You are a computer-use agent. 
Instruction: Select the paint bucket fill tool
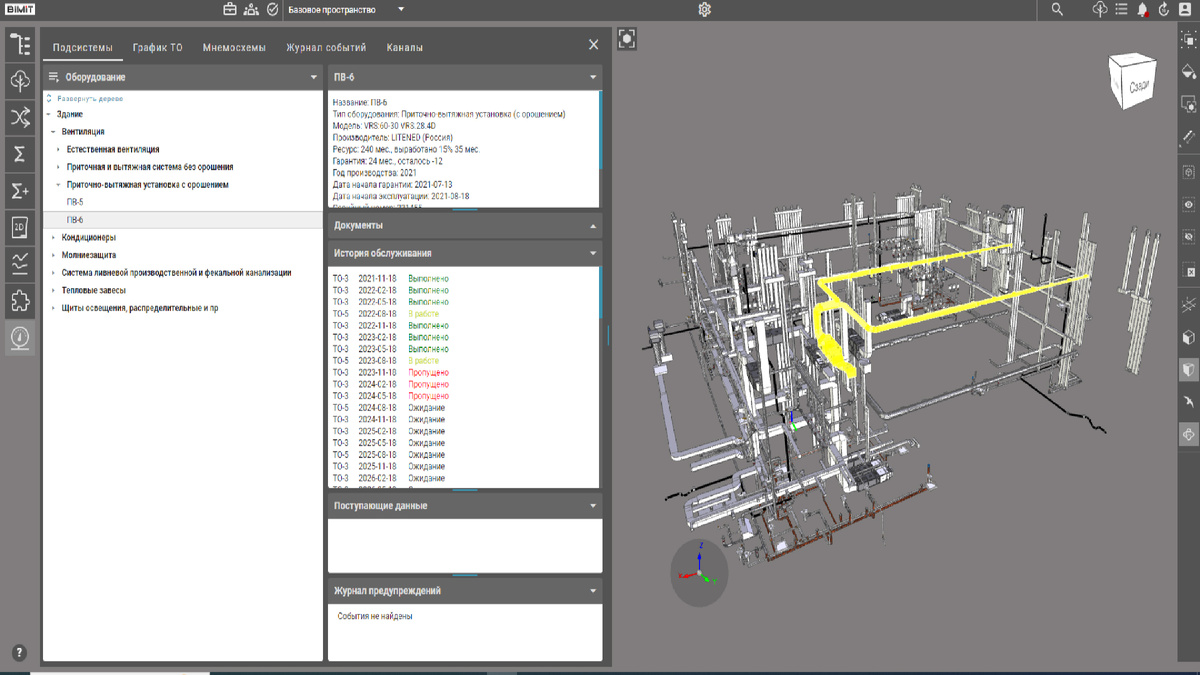pyautogui.click(x=1188, y=70)
